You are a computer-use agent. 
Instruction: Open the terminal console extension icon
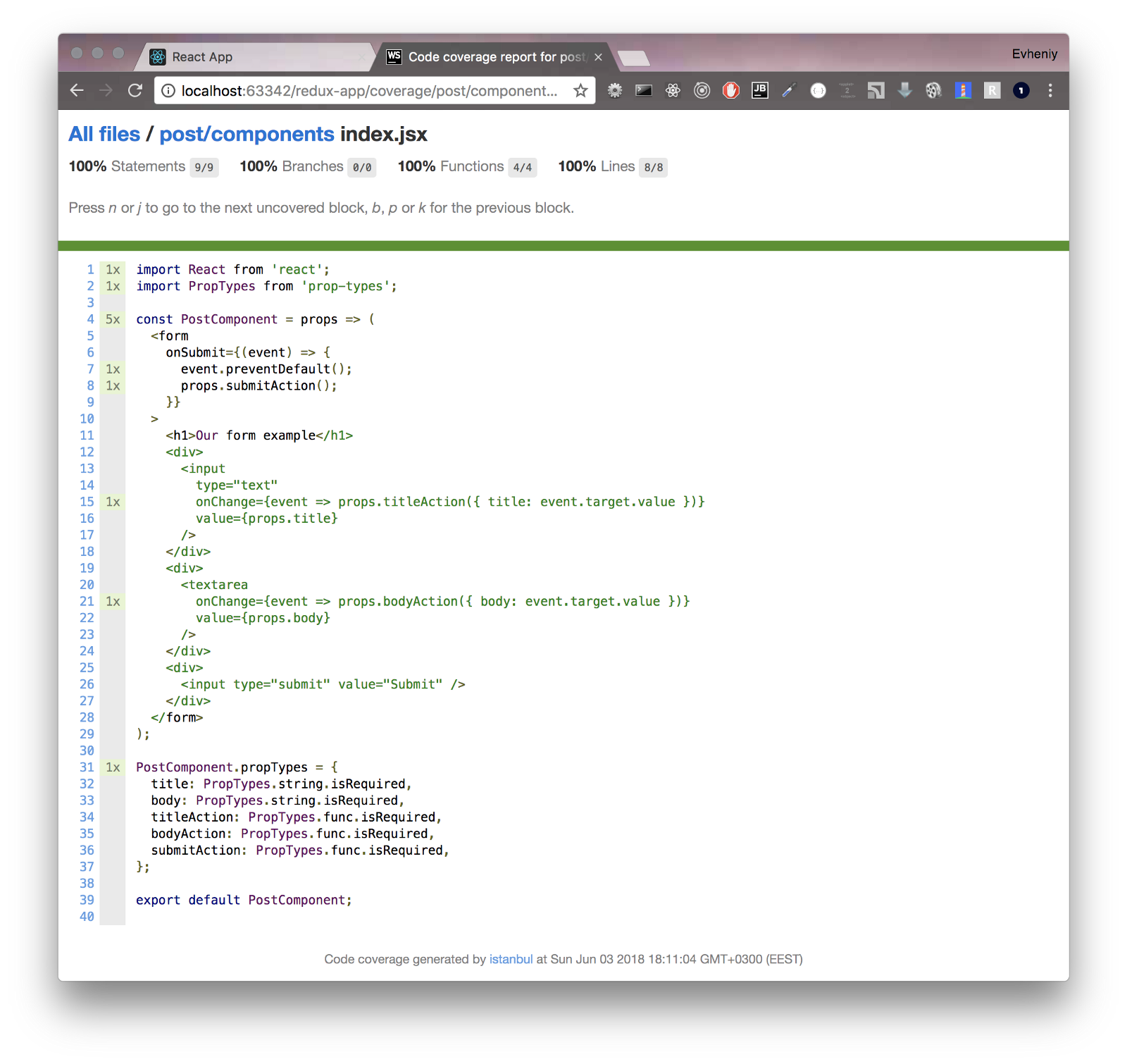pyautogui.click(x=644, y=90)
